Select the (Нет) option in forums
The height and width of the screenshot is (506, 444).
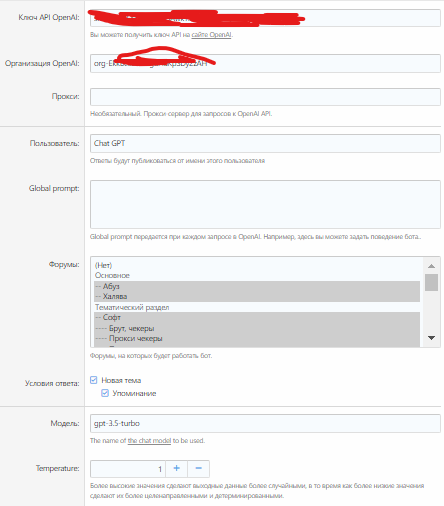coord(257,265)
